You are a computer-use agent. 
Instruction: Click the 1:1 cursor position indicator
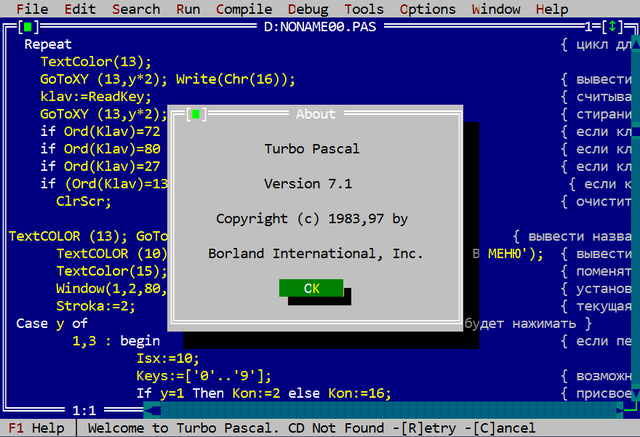[x=84, y=410]
